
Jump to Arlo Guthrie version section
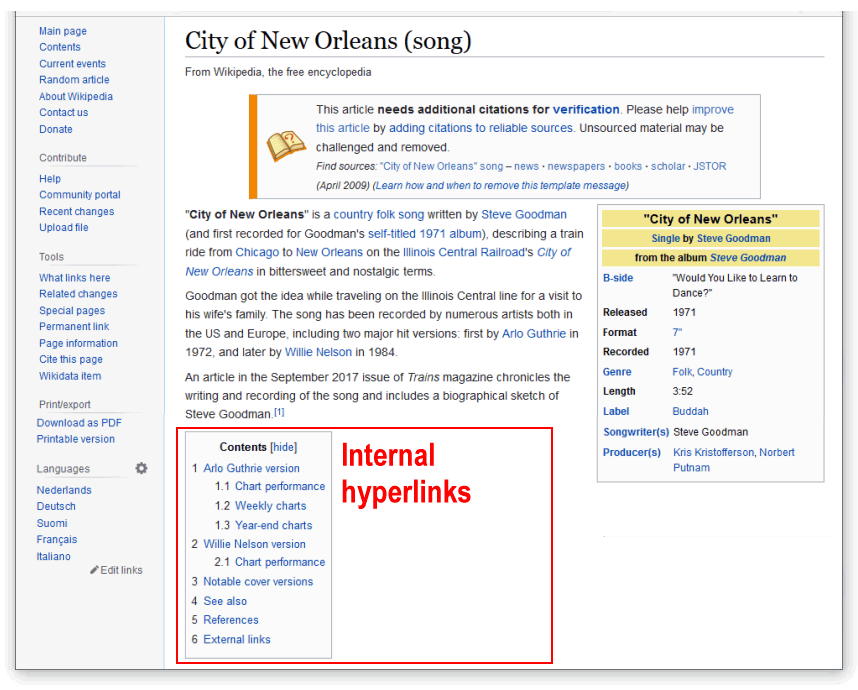pos(251,468)
